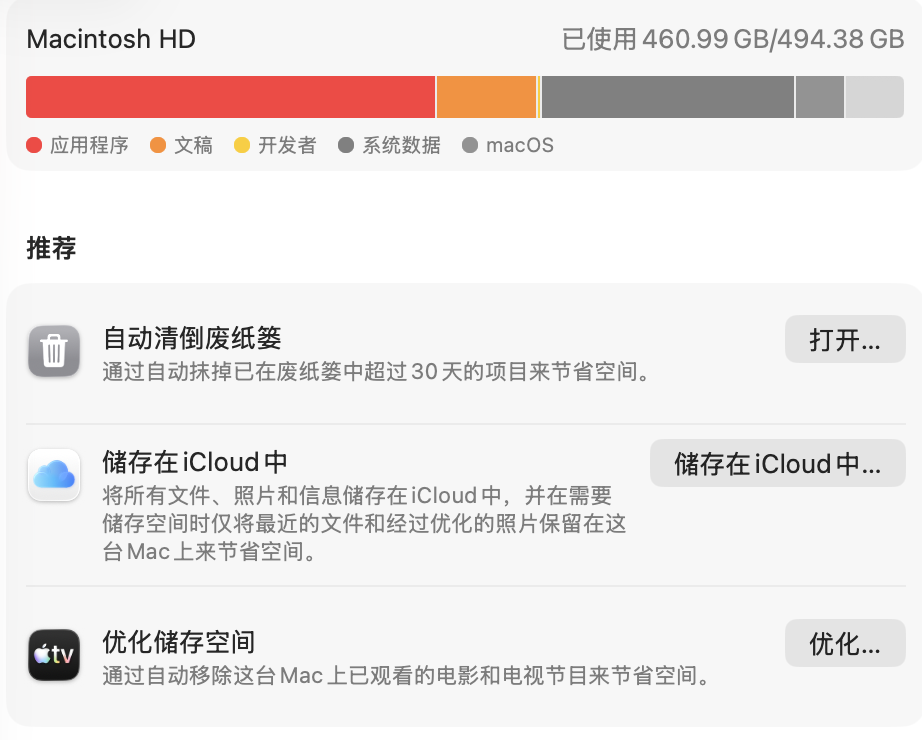
Task: Open the 打开… button for auto-empty Trash
Action: tap(845, 339)
